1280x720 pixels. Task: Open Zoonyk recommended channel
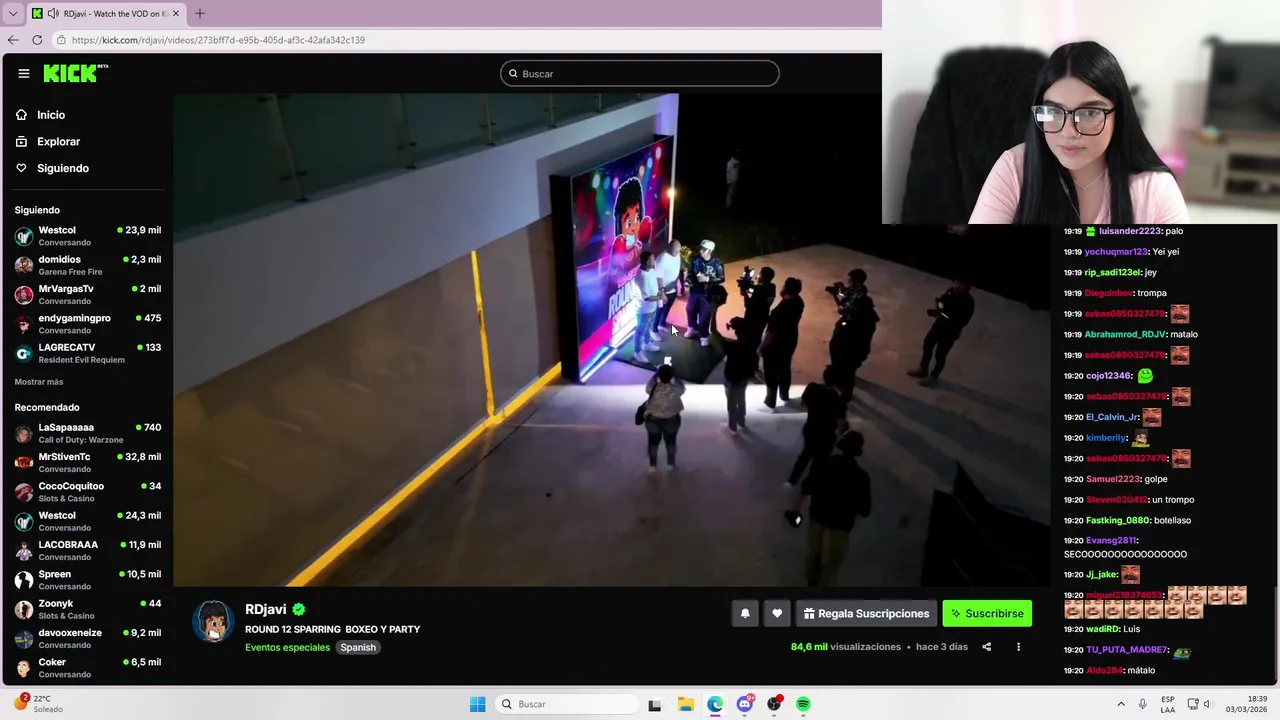[x=88, y=609]
